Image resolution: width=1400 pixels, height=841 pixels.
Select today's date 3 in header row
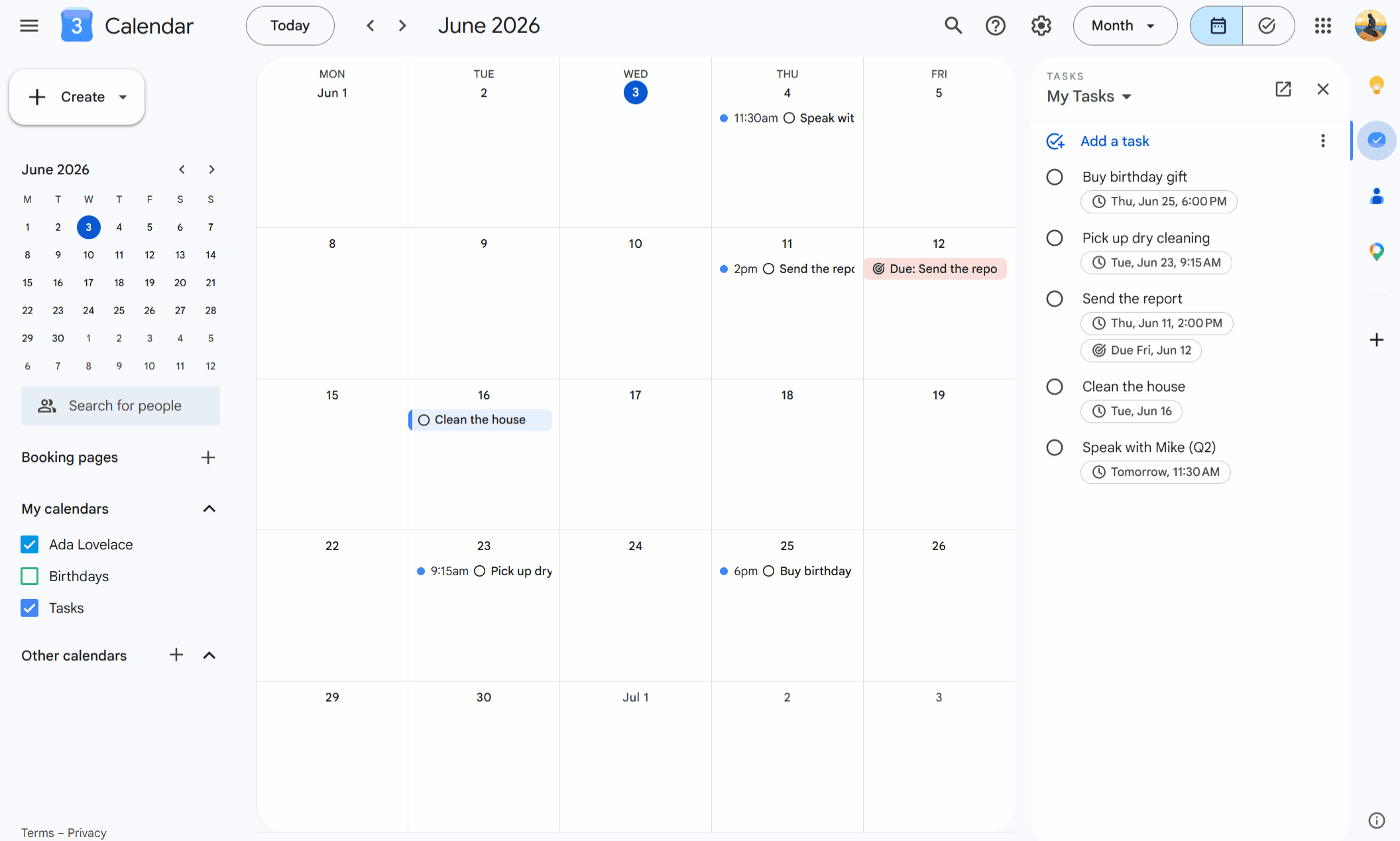635,92
